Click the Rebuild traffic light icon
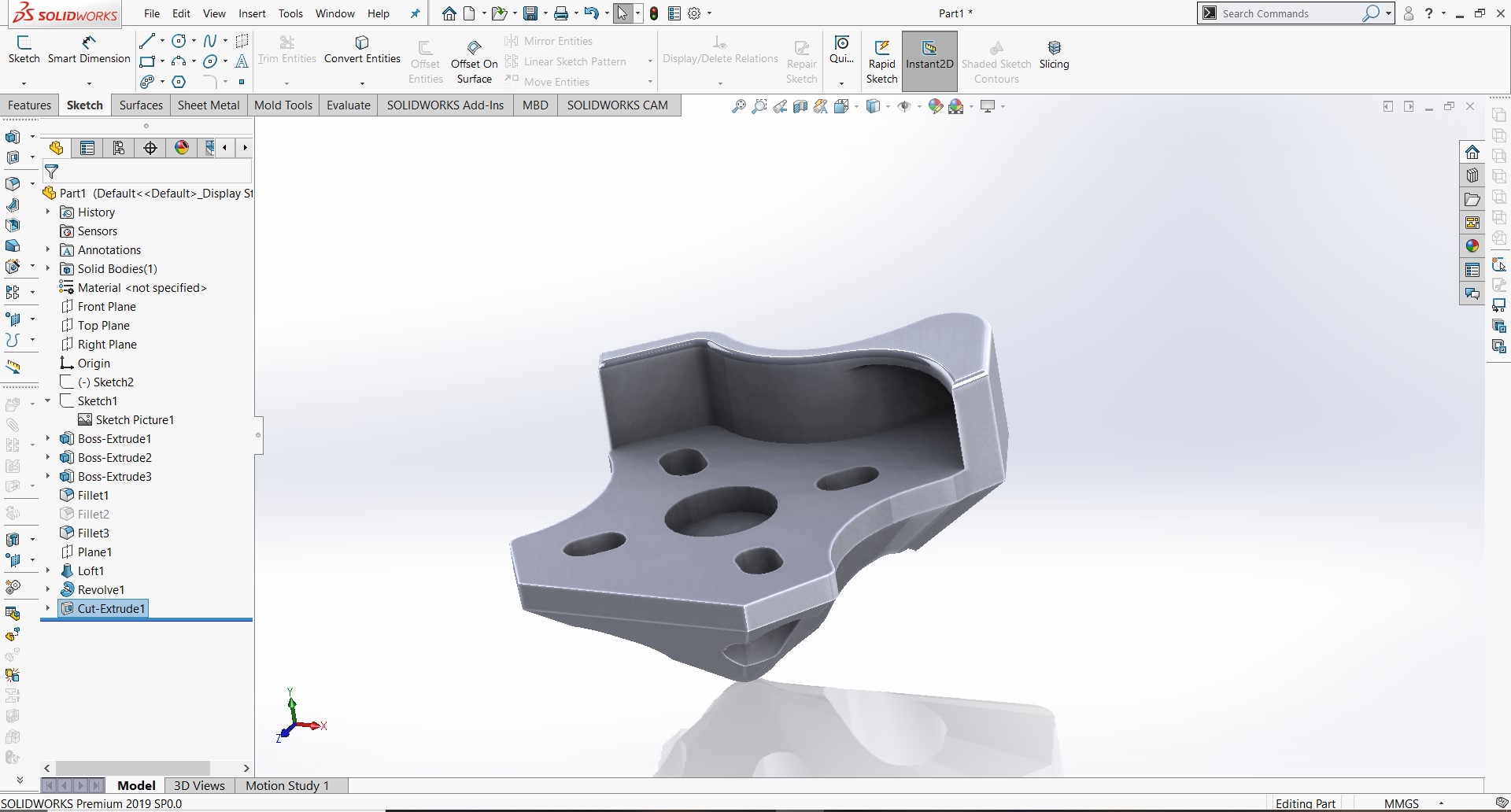The width and height of the screenshot is (1511, 812). 654,13
